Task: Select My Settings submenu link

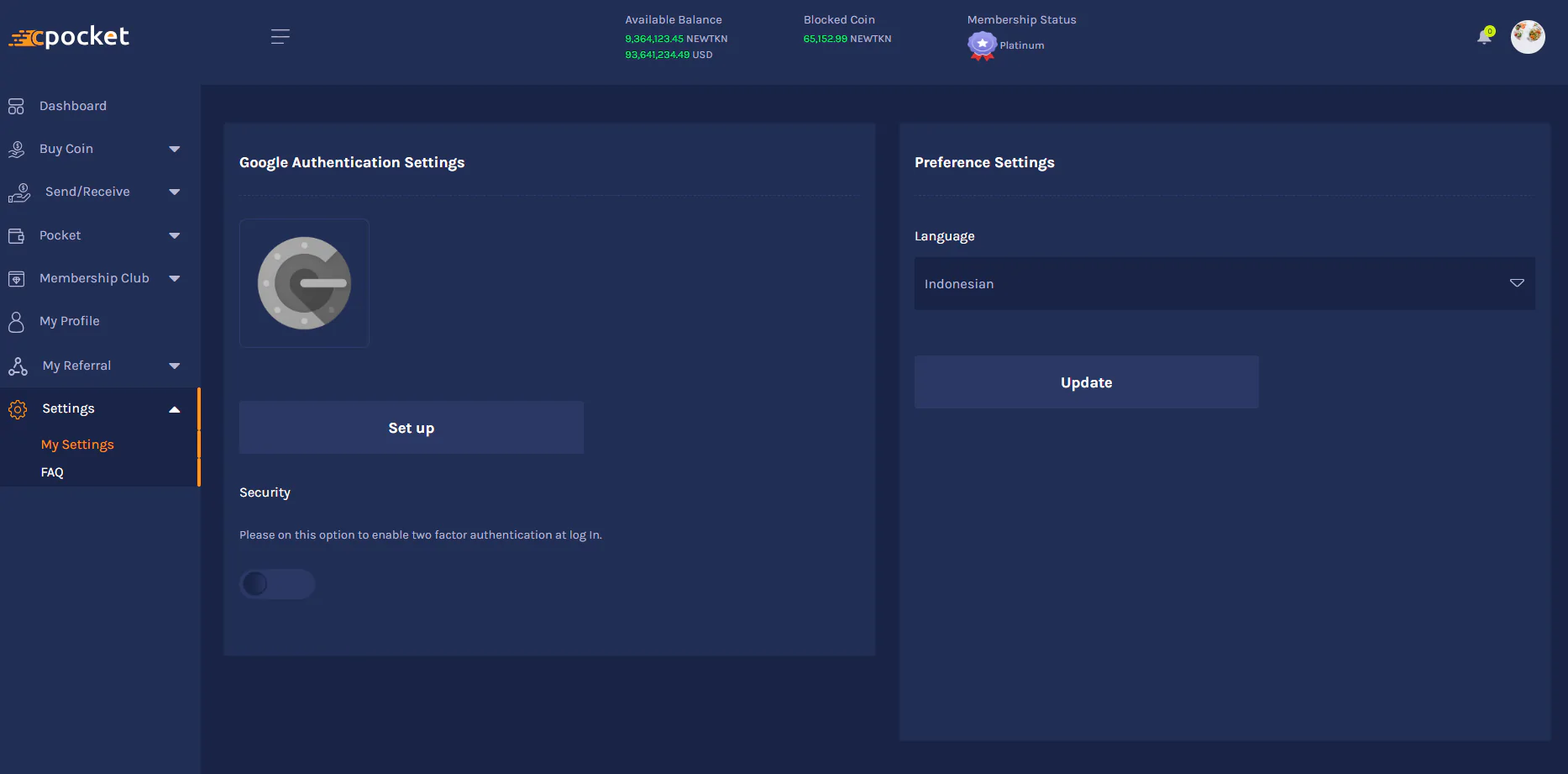Action: (x=77, y=445)
